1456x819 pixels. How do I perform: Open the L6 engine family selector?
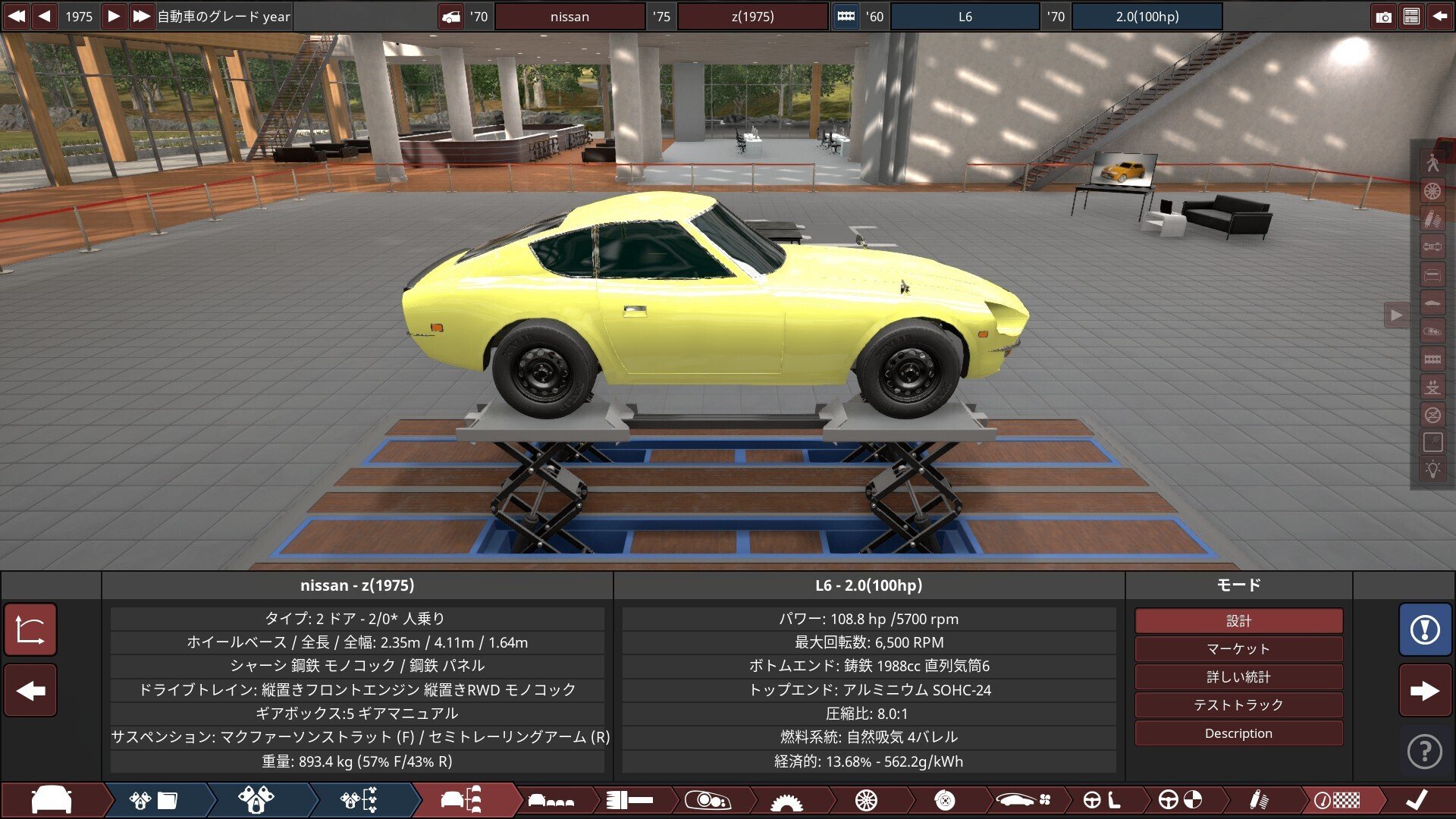tap(965, 16)
